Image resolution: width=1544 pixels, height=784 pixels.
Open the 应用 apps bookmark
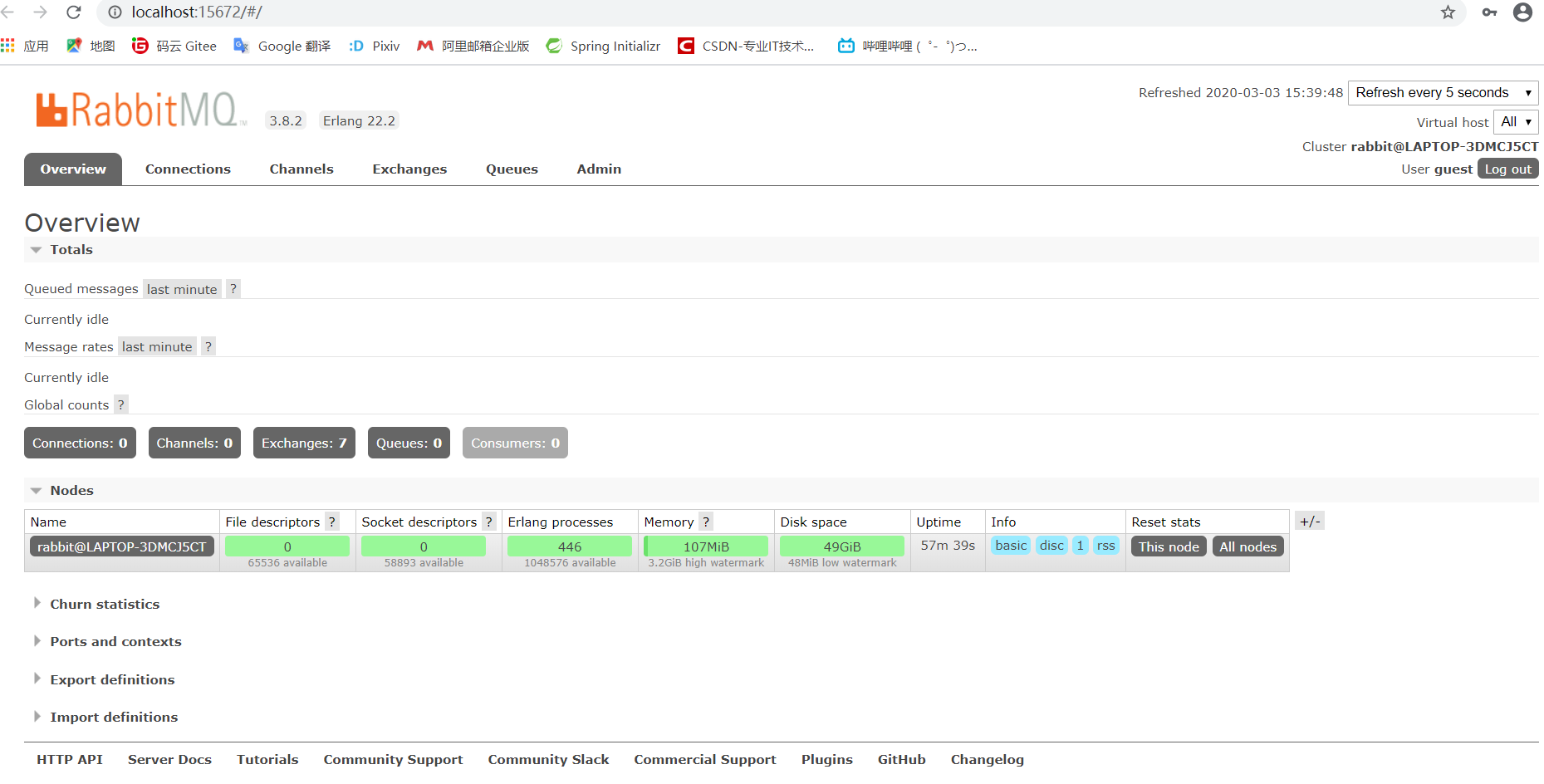click(25, 46)
